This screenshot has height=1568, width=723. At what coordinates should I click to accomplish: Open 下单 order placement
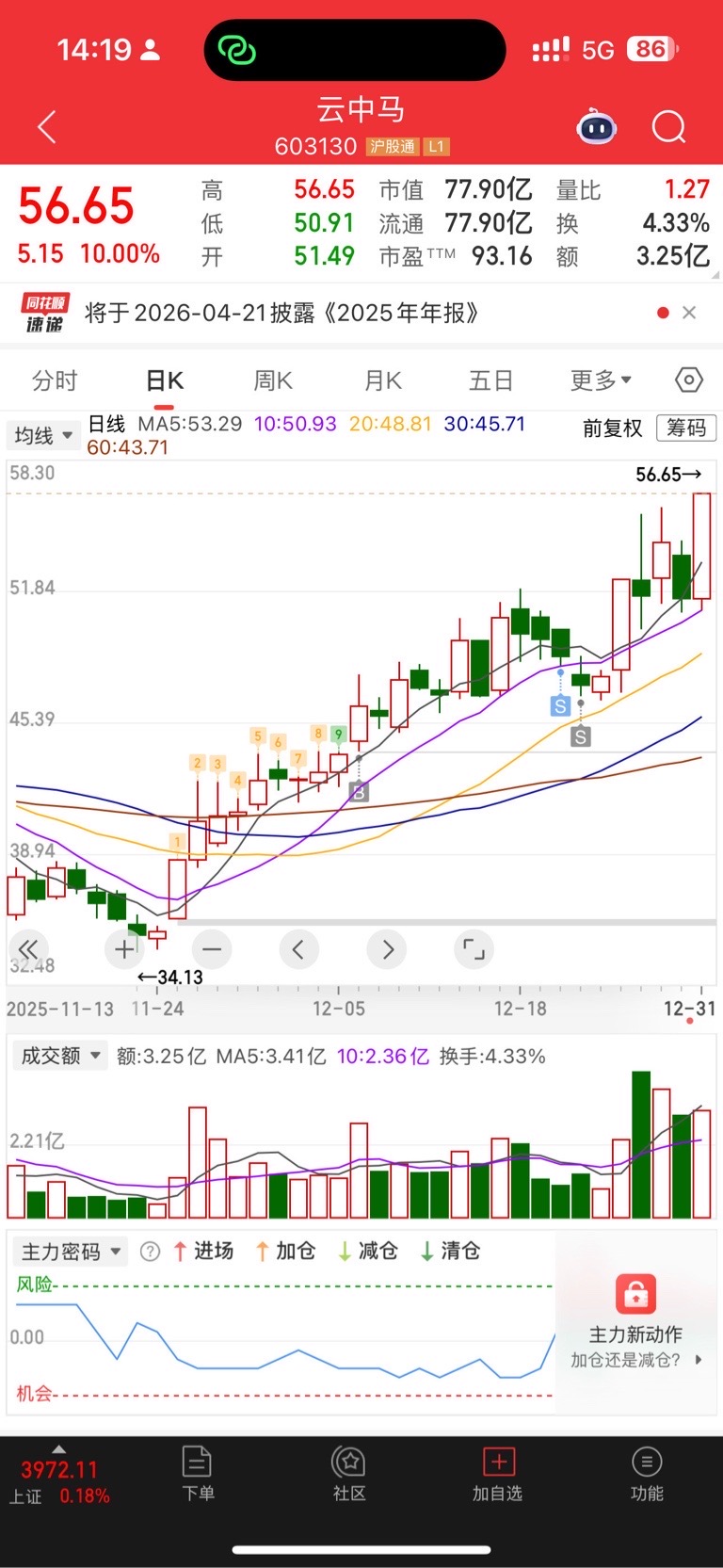[198, 1474]
